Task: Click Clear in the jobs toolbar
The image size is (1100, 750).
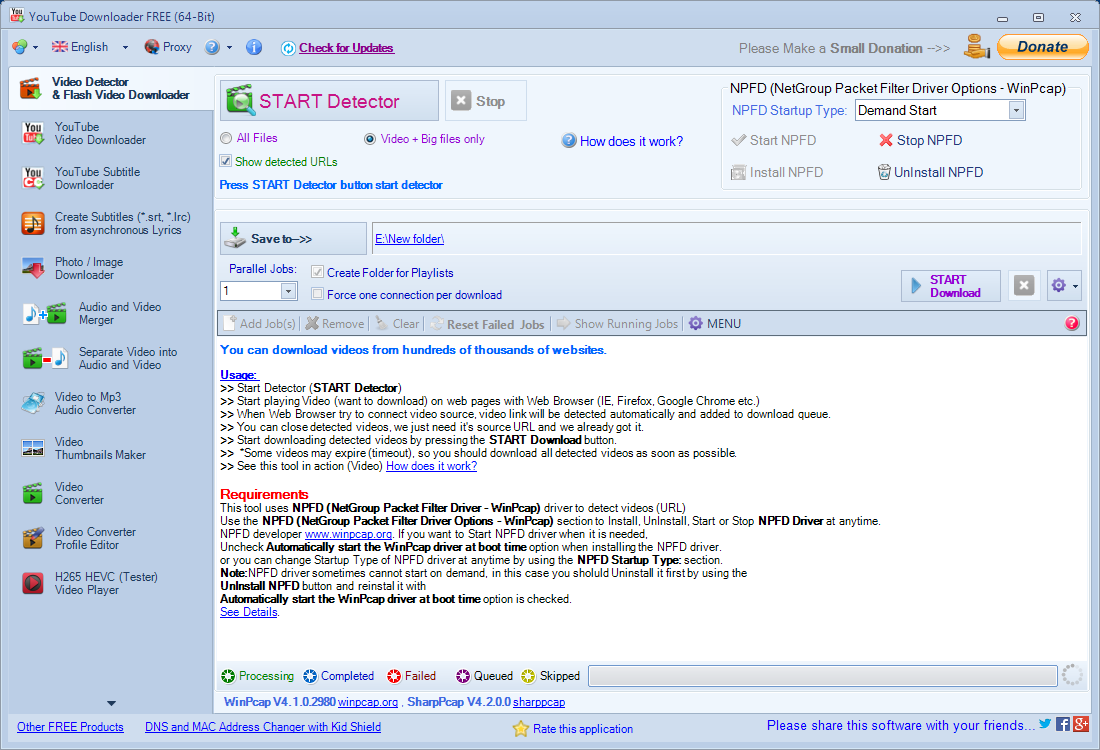Action: [397, 323]
